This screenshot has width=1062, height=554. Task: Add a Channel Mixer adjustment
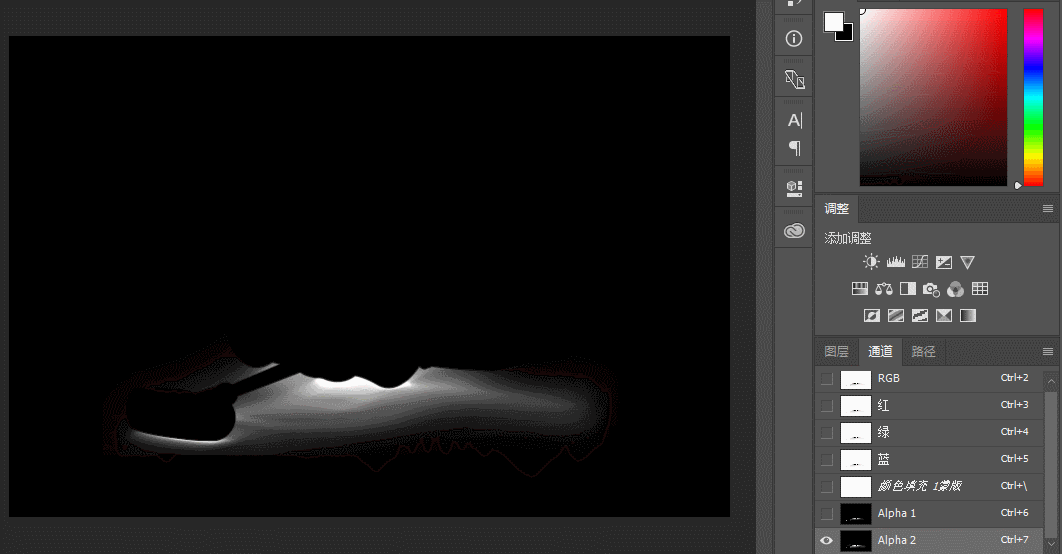[956, 290]
